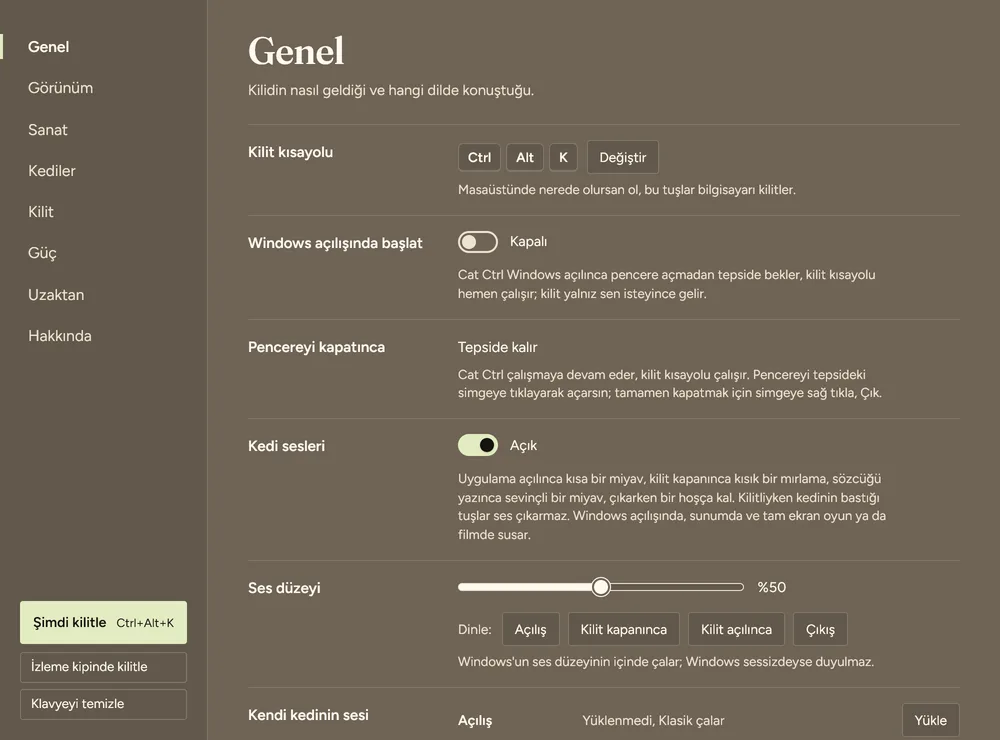Open the Genel settings section
Image resolution: width=1000 pixels, height=740 pixels.
click(x=48, y=47)
